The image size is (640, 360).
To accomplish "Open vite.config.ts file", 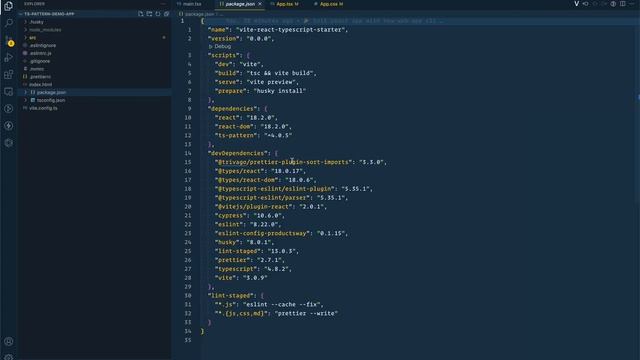I will tap(43, 108).
